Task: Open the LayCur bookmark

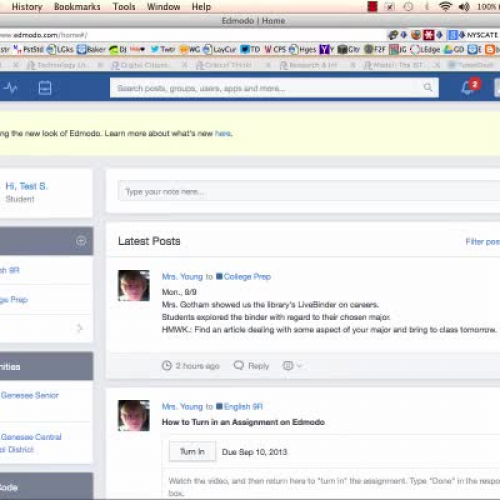Action: coord(220,49)
